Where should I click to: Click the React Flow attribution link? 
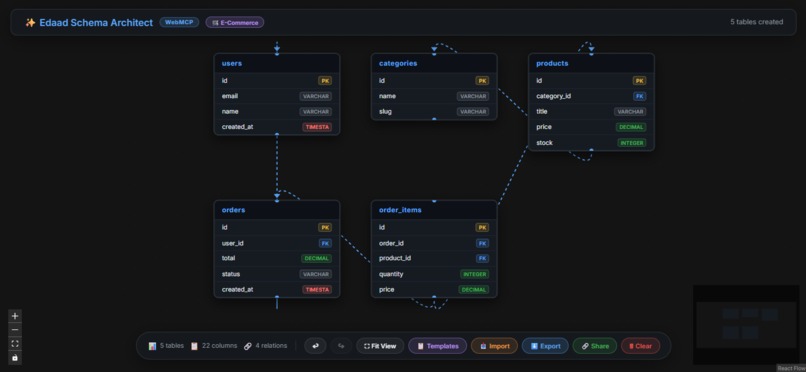click(x=791, y=368)
